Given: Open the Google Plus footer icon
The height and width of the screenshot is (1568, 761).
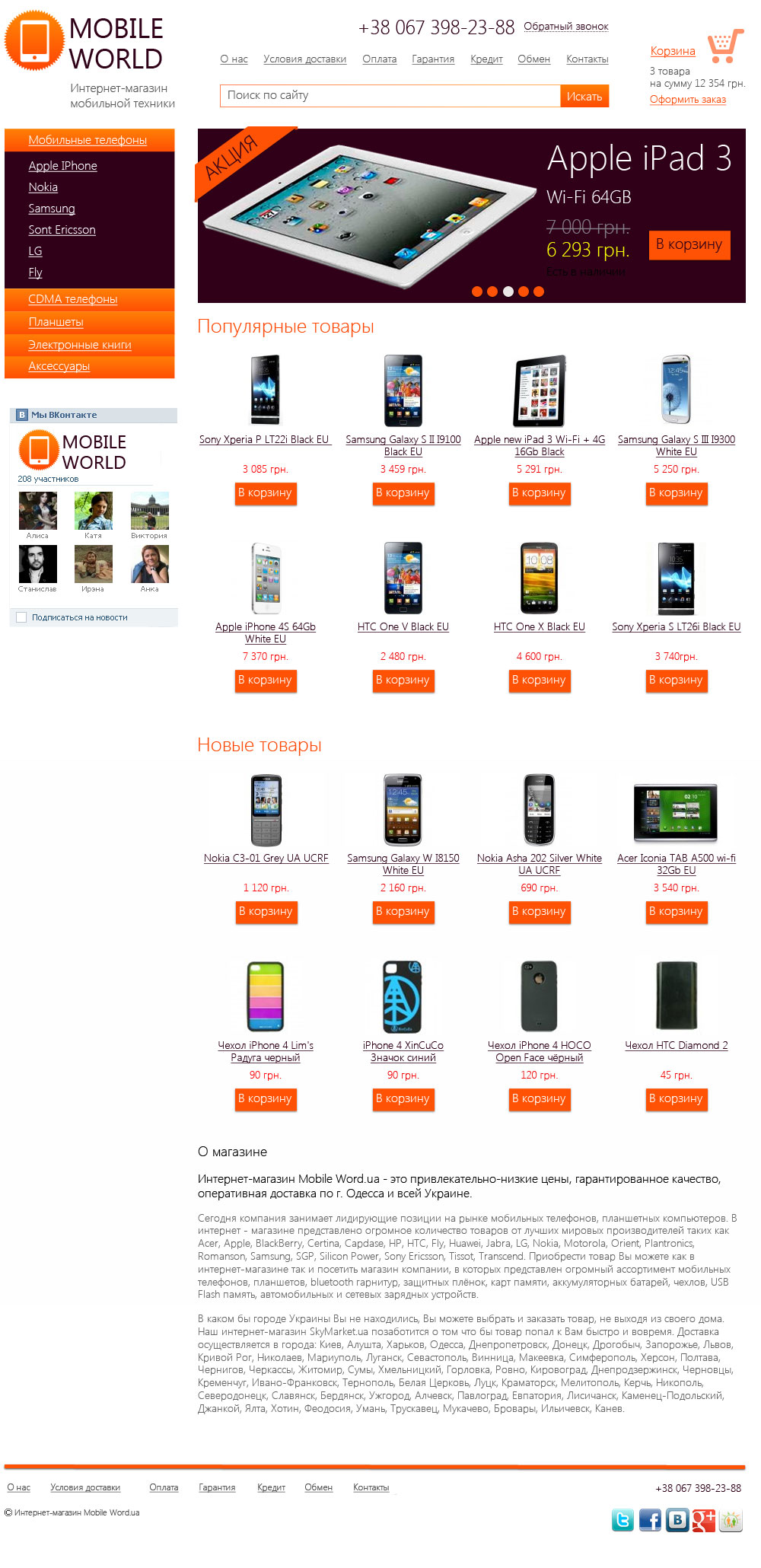Looking at the screenshot, I should [704, 1520].
